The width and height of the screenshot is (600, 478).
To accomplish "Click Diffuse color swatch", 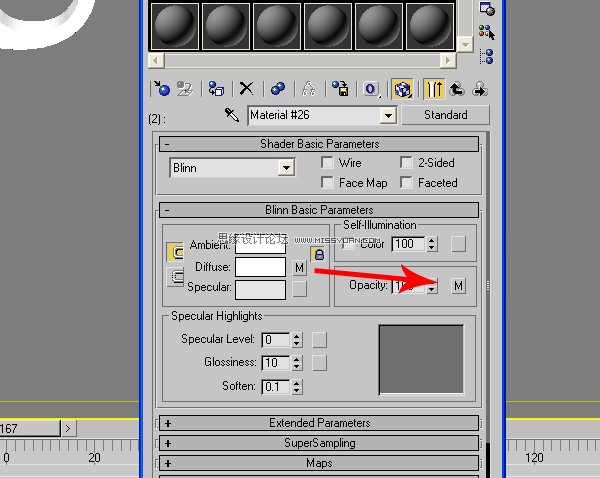I will [x=260, y=267].
